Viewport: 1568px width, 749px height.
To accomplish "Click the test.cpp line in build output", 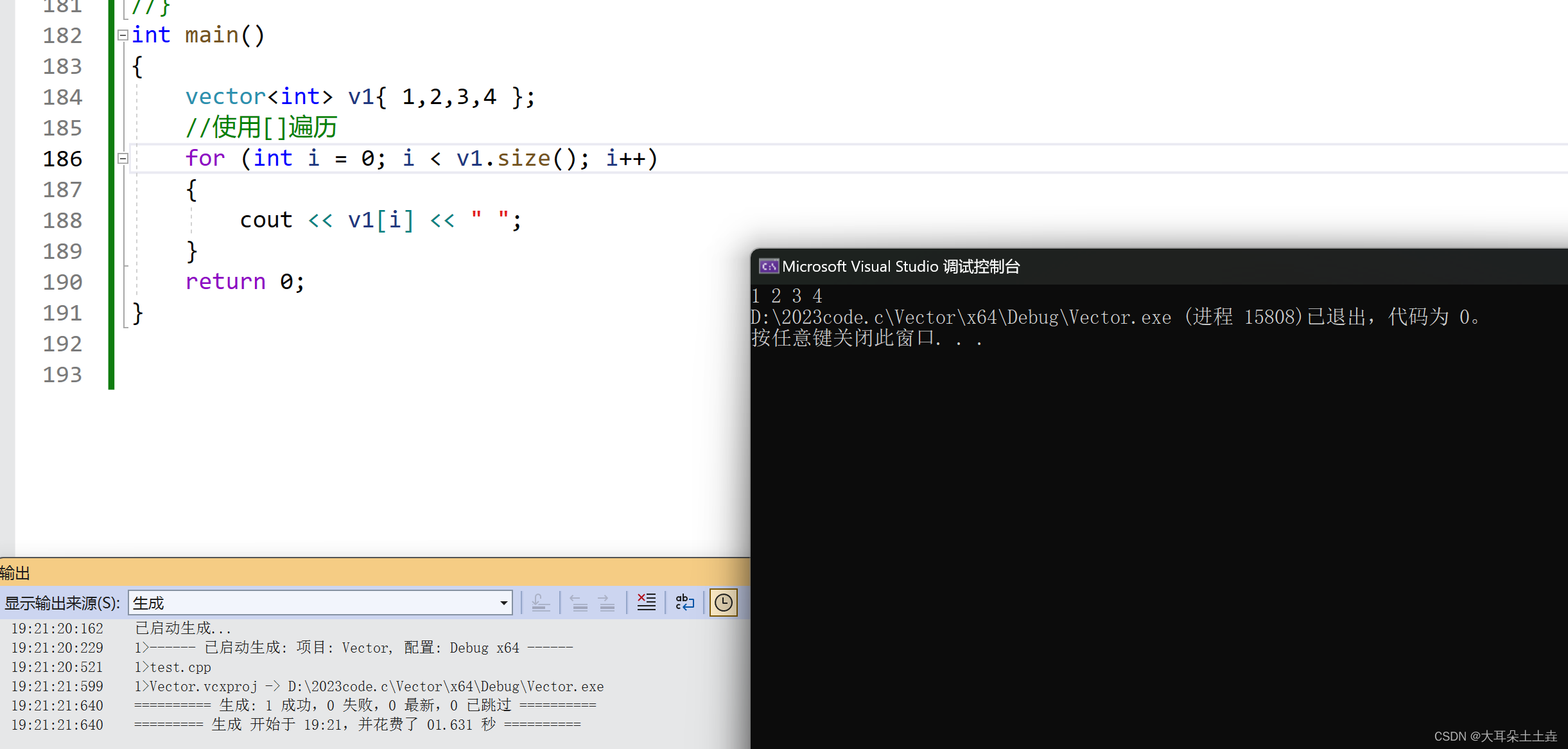I will pyautogui.click(x=180, y=667).
